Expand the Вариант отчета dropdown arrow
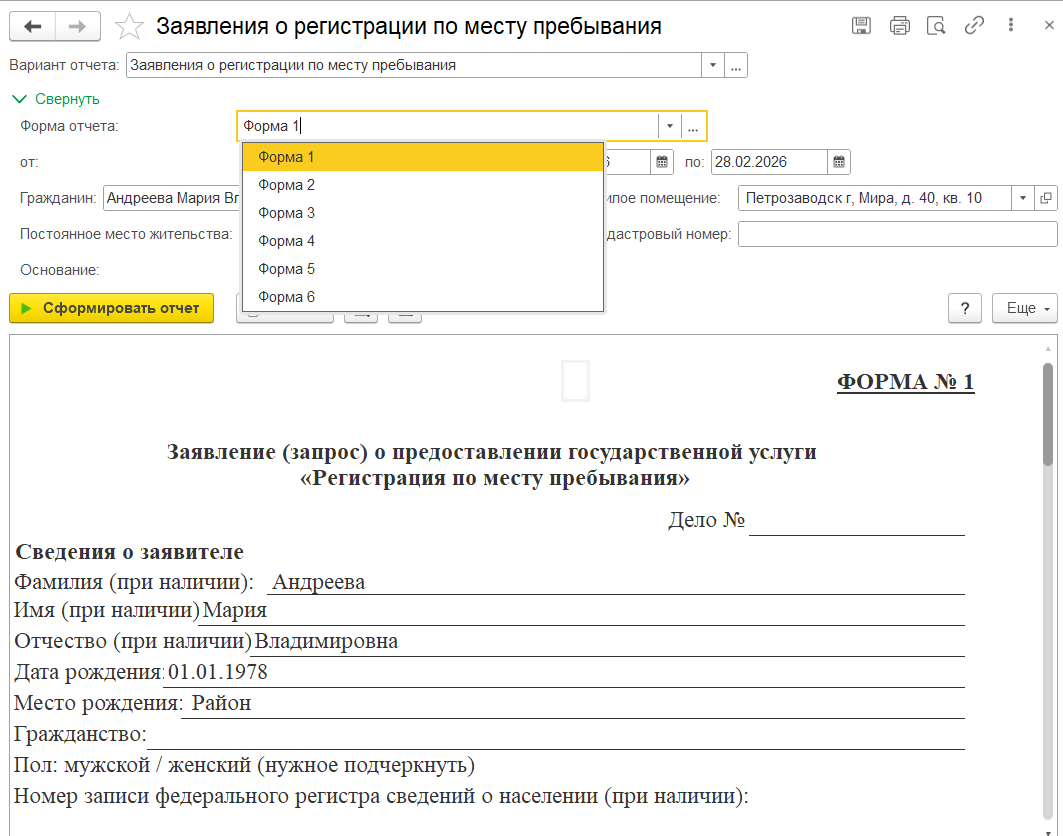The width and height of the screenshot is (1063, 836). click(713, 66)
